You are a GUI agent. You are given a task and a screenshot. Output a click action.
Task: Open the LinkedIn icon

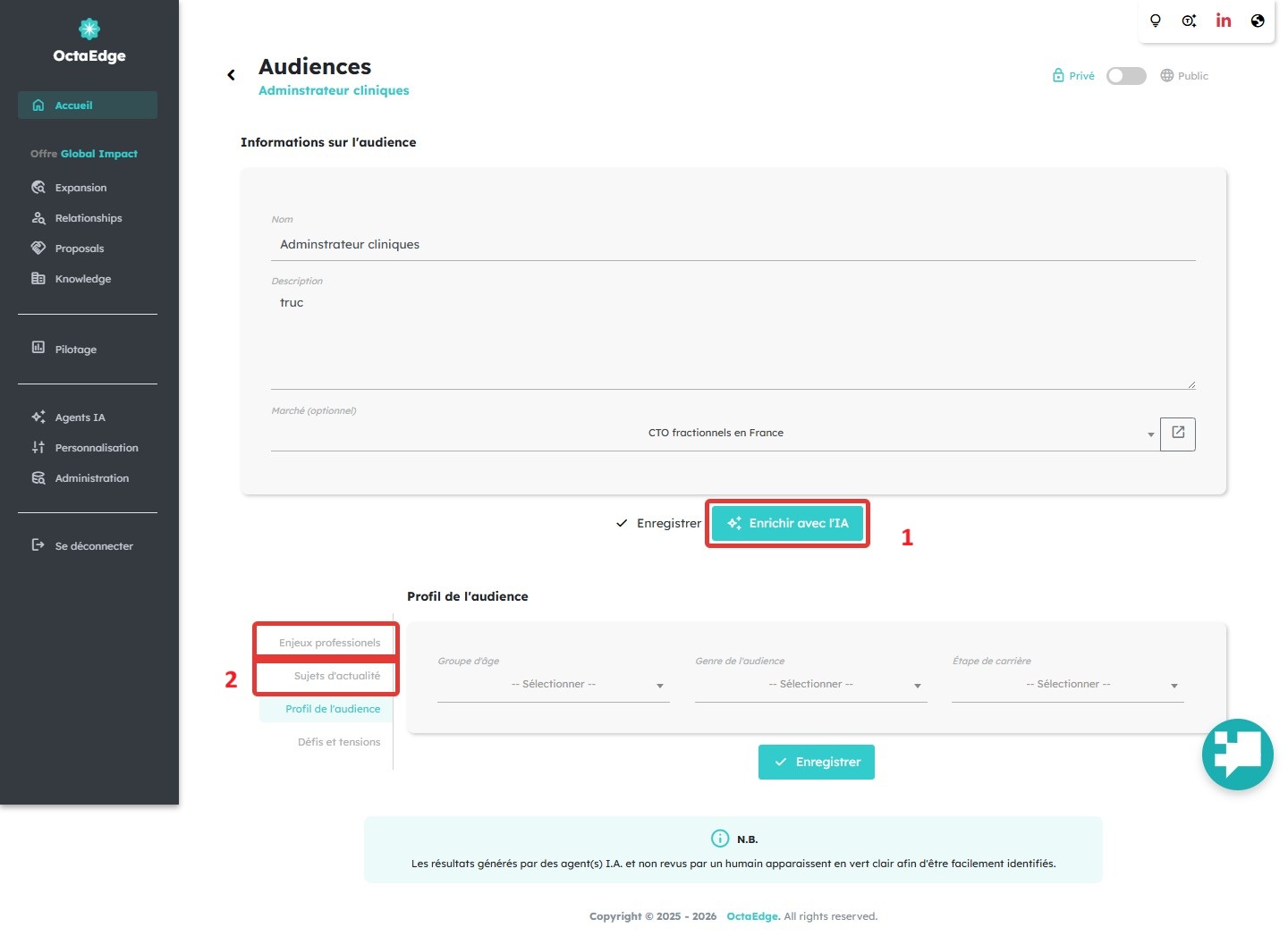(1224, 21)
